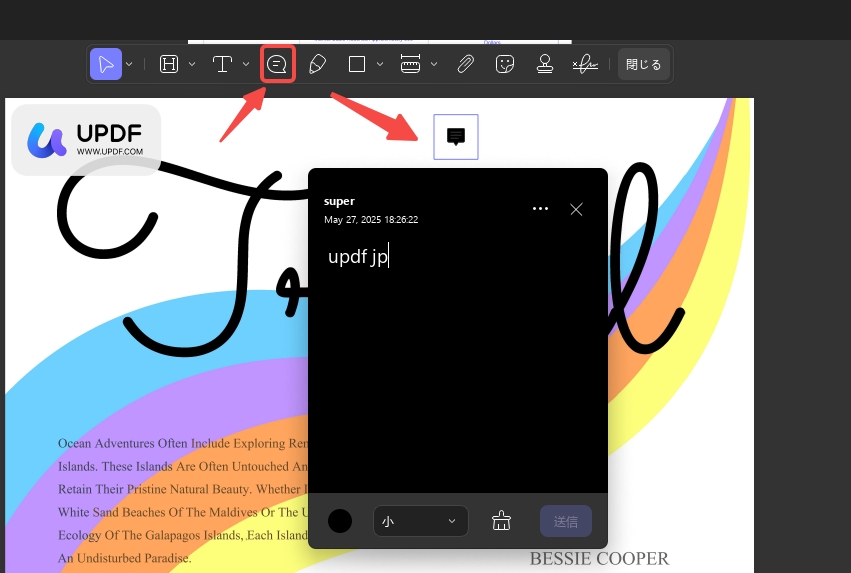851x573 pixels.
Task: Open the signature tool
Action: 585,64
